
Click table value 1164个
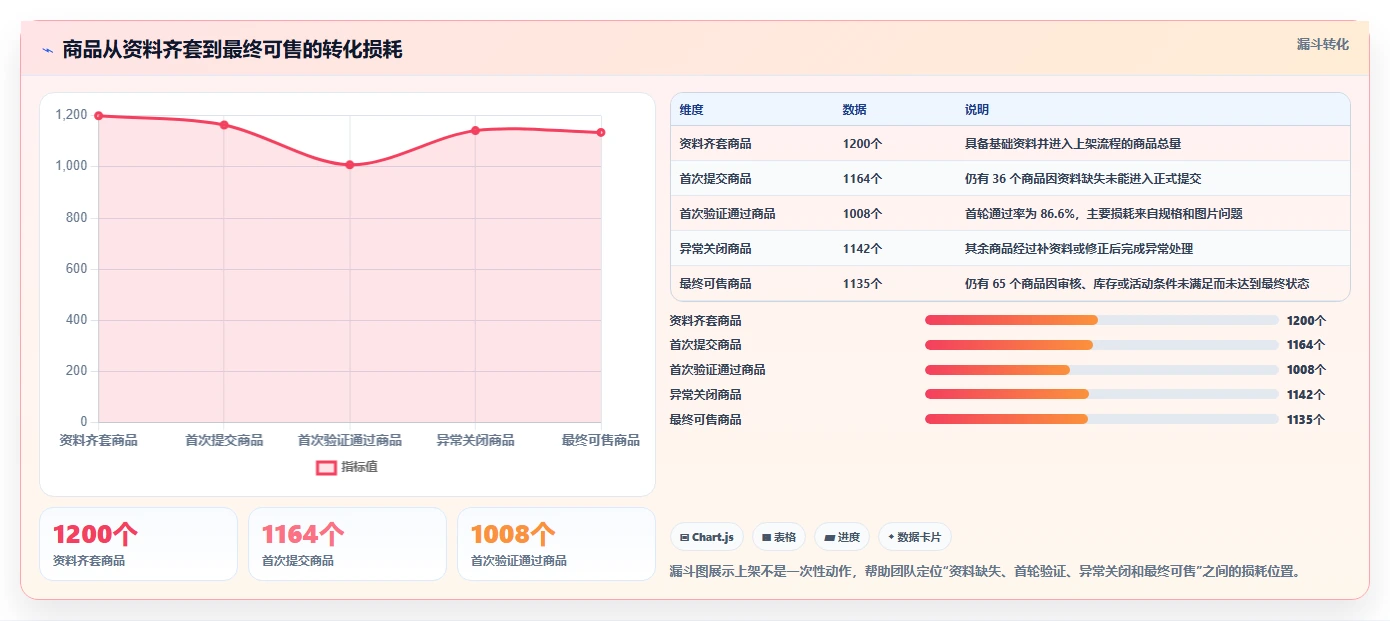point(862,179)
